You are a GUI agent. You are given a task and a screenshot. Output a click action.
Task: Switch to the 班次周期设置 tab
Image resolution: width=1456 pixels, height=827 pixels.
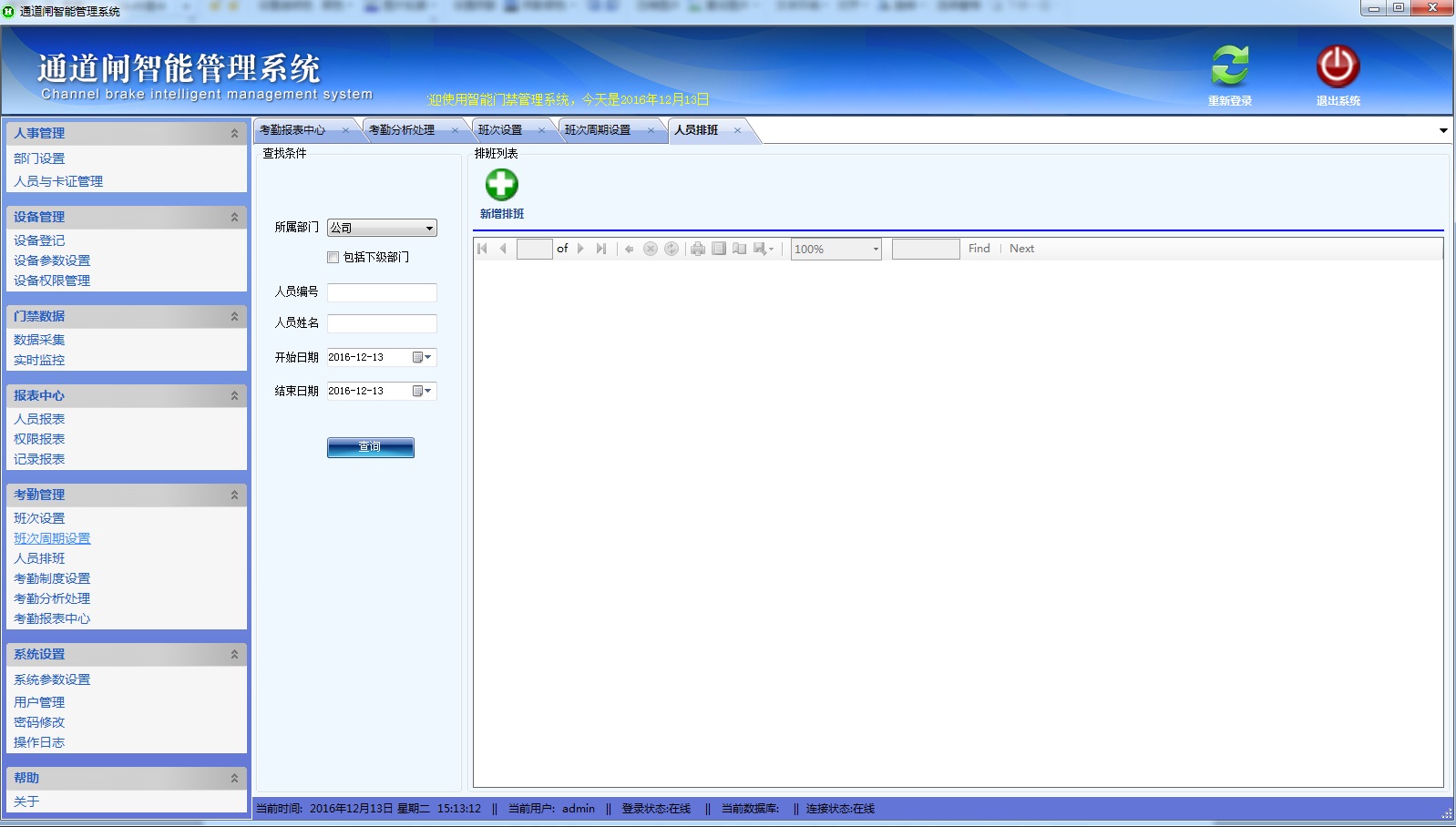point(598,130)
